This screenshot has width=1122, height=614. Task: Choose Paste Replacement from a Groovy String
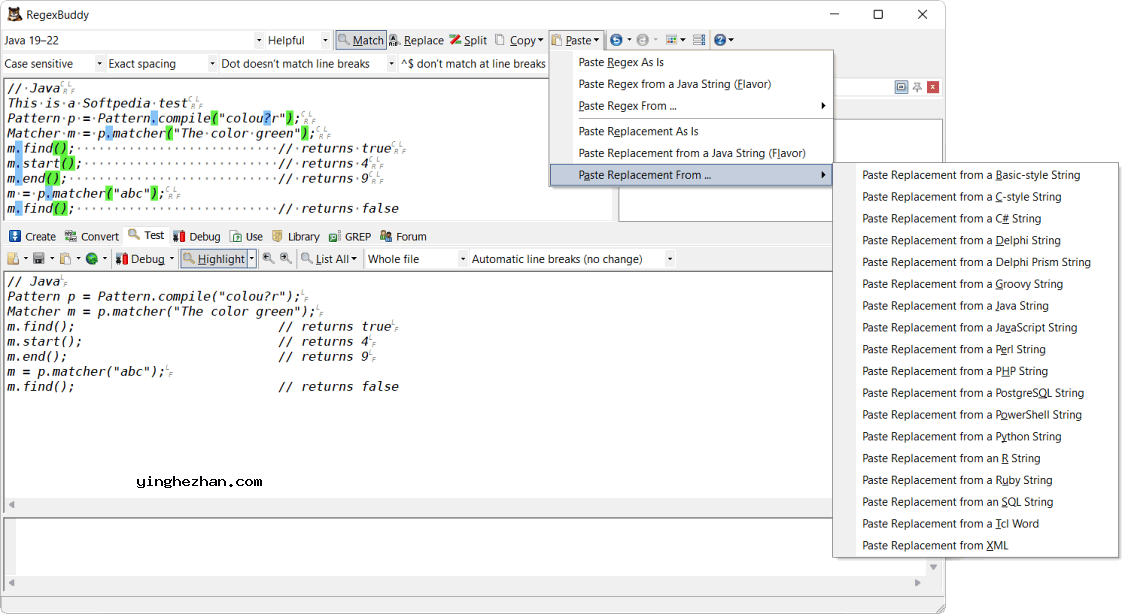click(962, 284)
